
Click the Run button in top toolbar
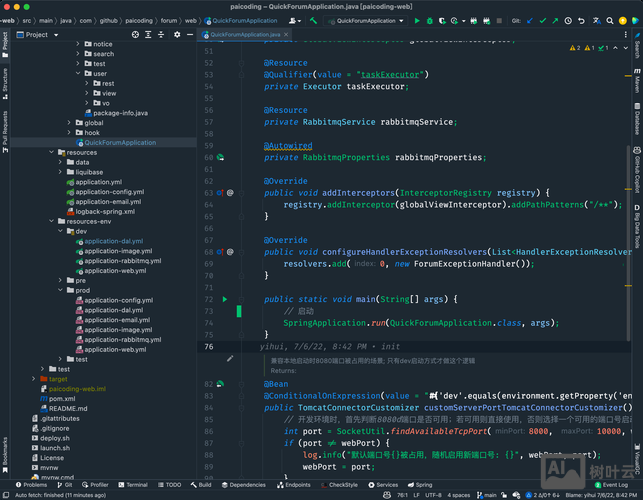[x=417, y=20]
